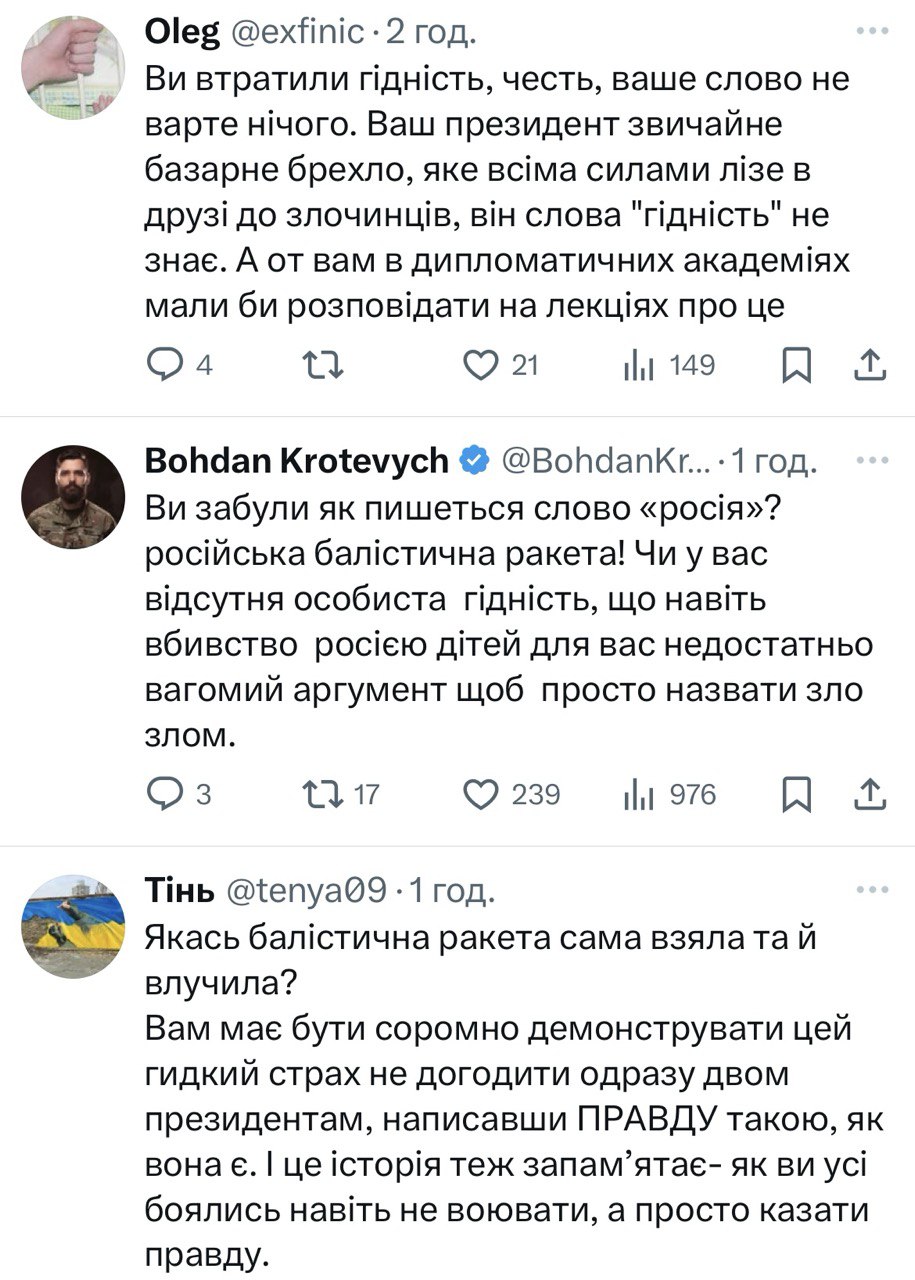Bookmark Bohdan Krotevych's tweet
The width and height of the screenshot is (915, 1280).
click(795, 794)
